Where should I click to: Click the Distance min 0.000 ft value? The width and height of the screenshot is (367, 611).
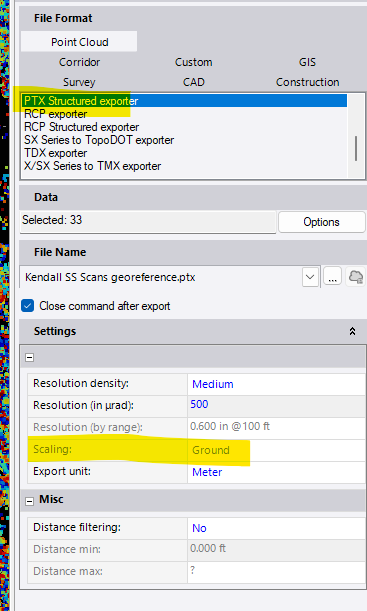pyautogui.click(x=276, y=549)
